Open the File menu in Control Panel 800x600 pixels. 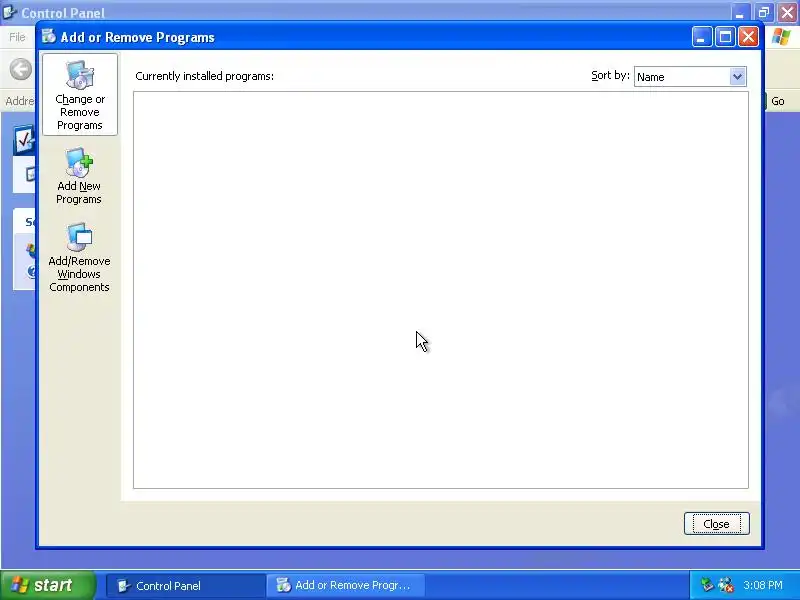[17, 37]
